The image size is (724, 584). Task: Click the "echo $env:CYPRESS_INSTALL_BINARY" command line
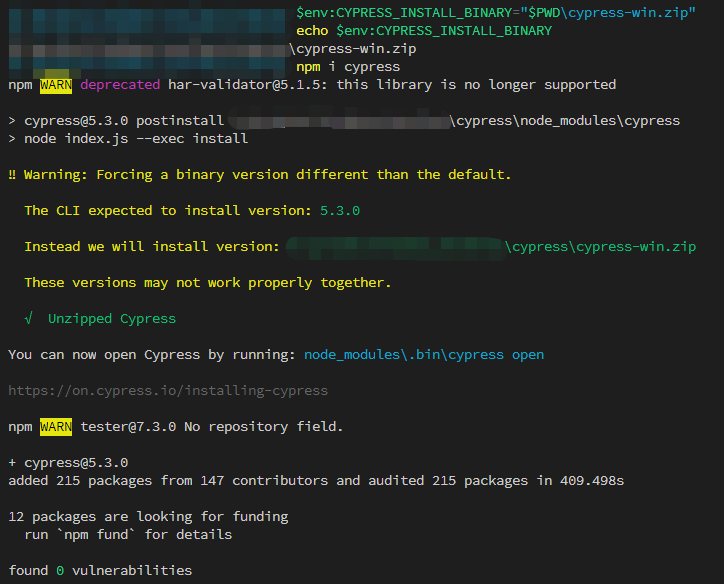[424, 31]
